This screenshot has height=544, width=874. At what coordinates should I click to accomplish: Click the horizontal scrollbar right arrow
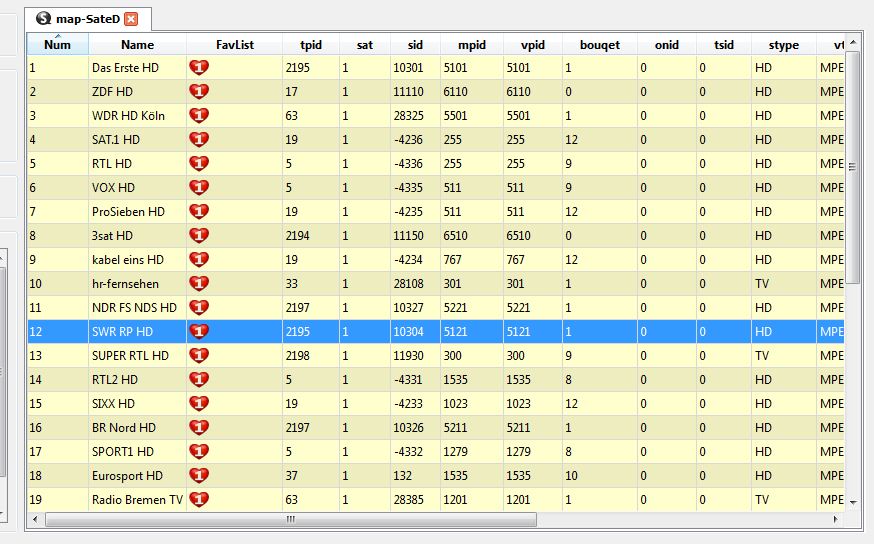coord(836,519)
